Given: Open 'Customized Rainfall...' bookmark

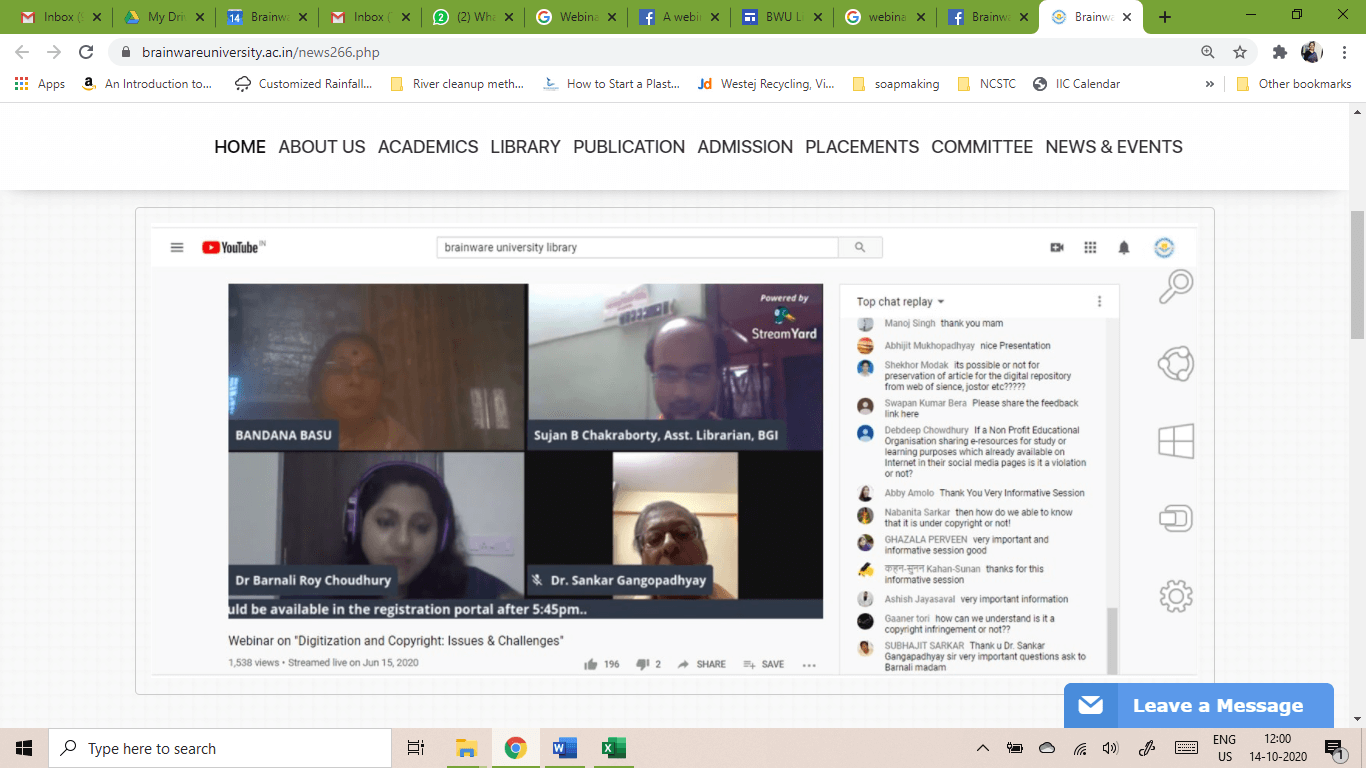Looking at the screenshot, I should pos(303,84).
